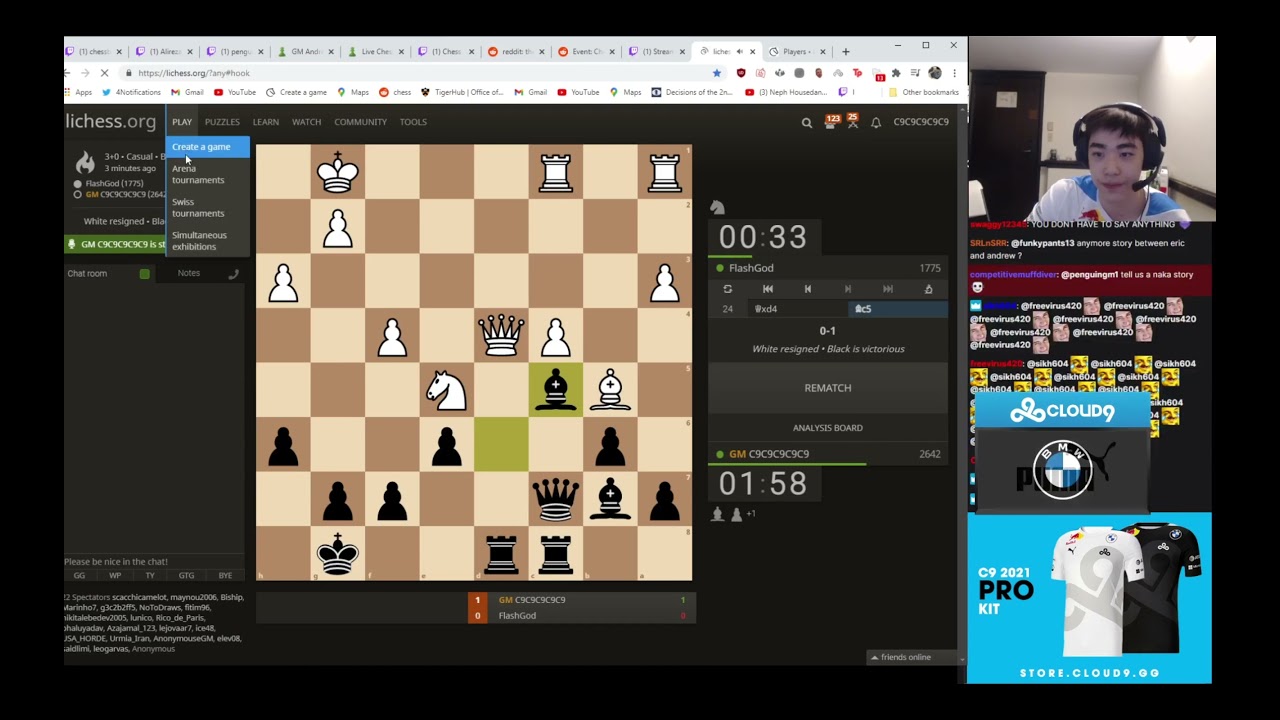Open the TOOLS menu
Image resolution: width=1280 pixels, height=720 pixels.
pyautogui.click(x=413, y=122)
